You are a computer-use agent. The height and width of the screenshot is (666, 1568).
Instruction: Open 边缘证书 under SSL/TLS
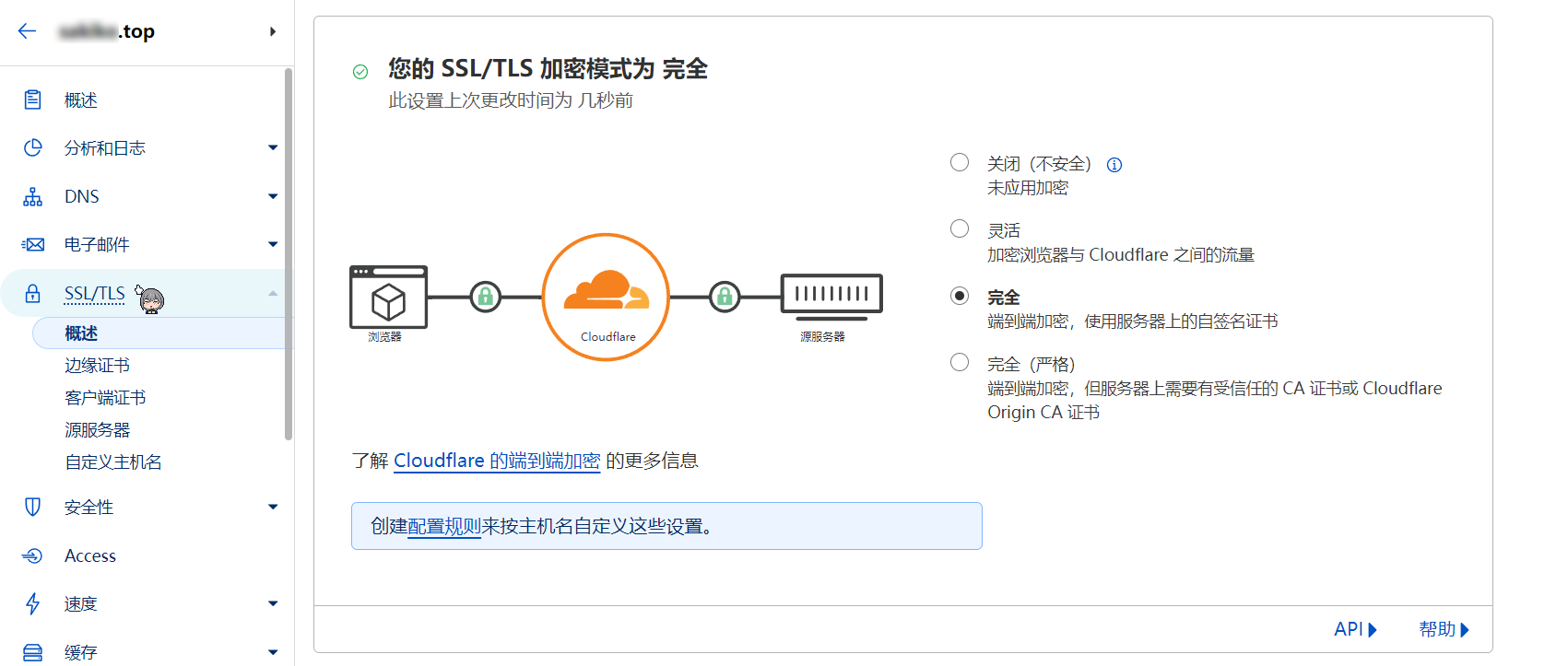[x=97, y=366]
